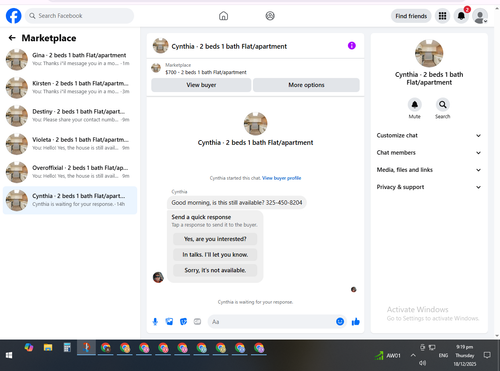Send quick response 'Sorry, it's not available.'
Viewport: 500px width, 371px height.
(x=215, y=270)
